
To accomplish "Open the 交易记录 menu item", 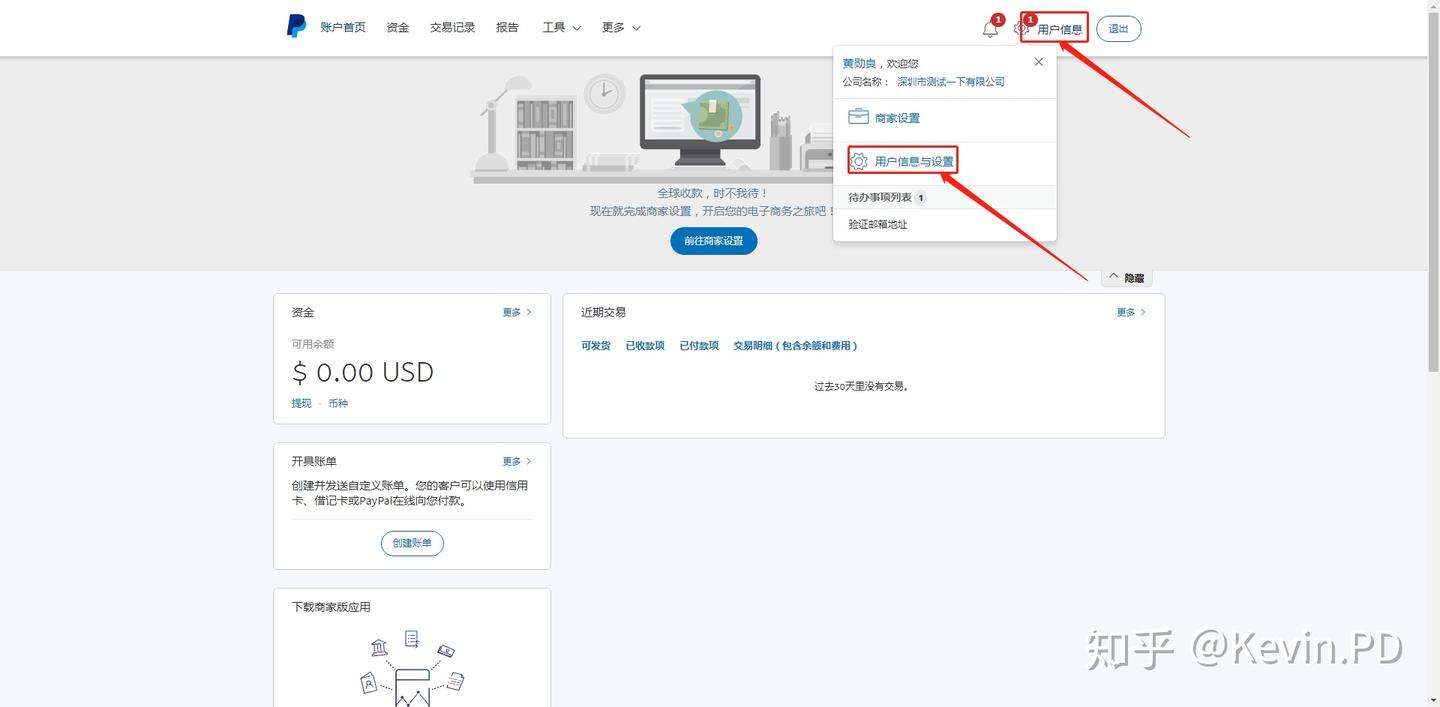I will (x=451, y=27).
